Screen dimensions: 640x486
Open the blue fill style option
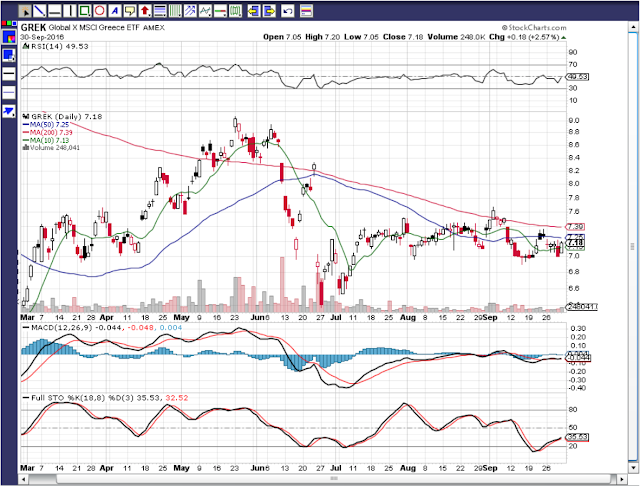point(9,55)
